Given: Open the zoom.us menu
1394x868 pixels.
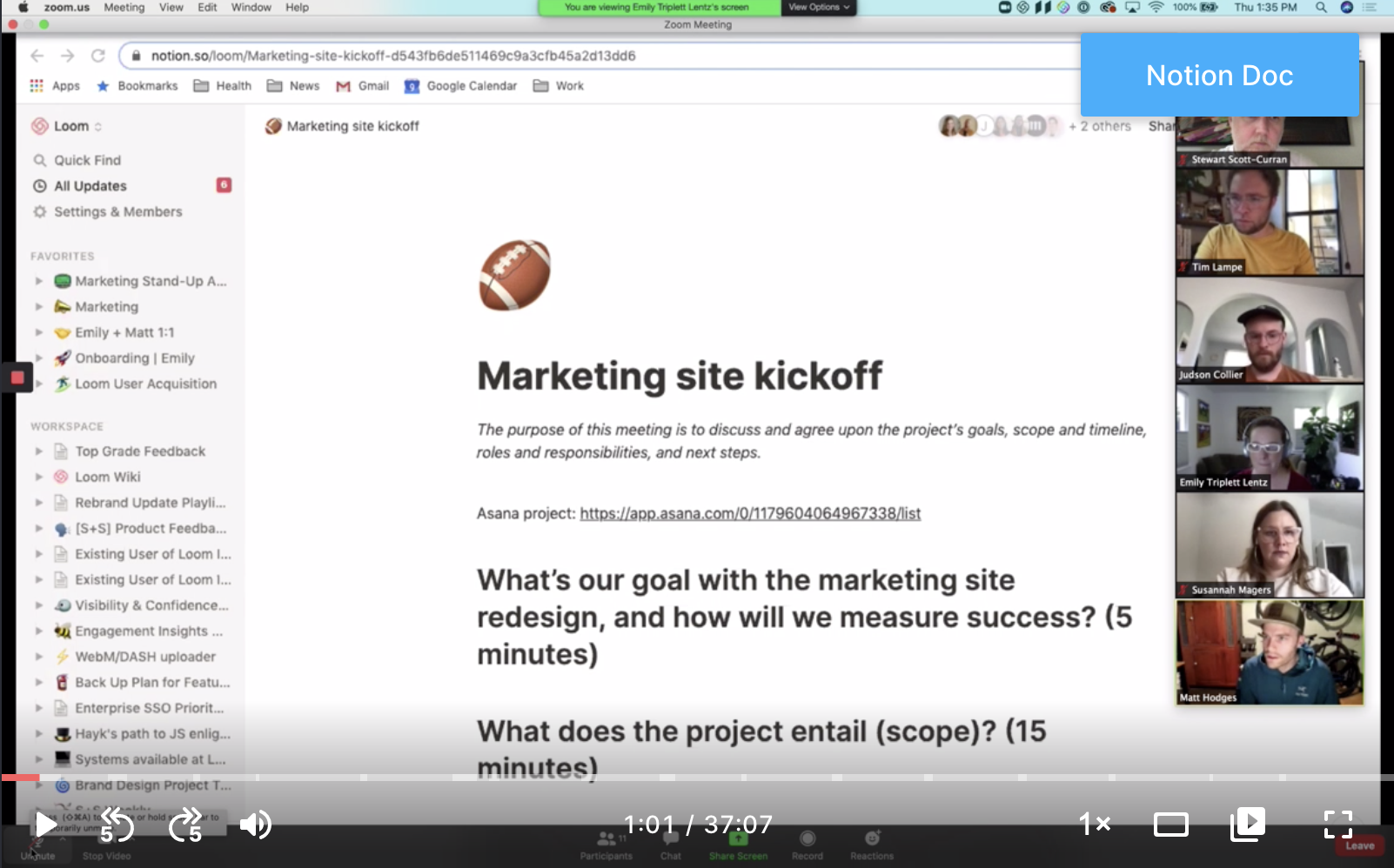Looking at the screenshot, I should [67, 7].
